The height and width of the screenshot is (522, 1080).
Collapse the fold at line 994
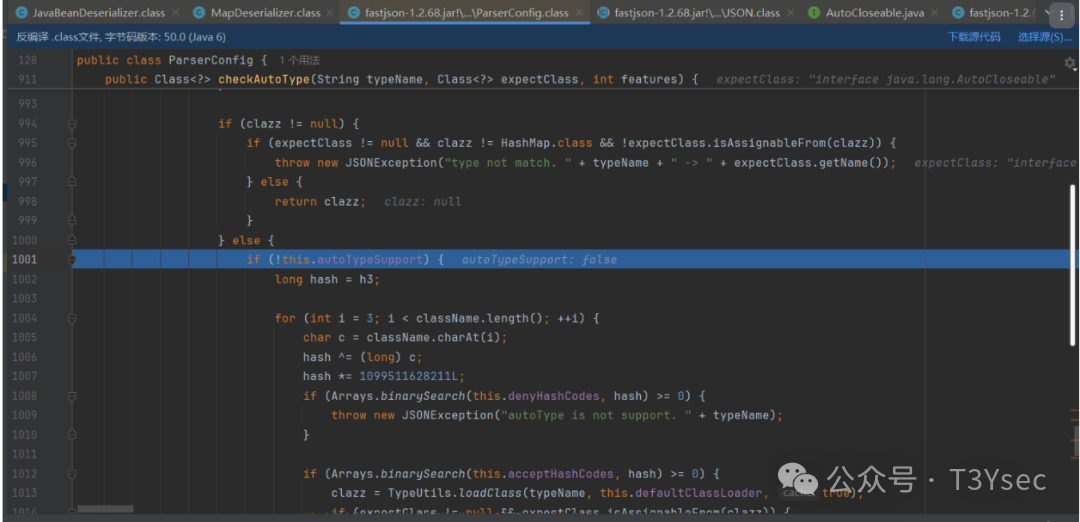[x=72, y=123]
